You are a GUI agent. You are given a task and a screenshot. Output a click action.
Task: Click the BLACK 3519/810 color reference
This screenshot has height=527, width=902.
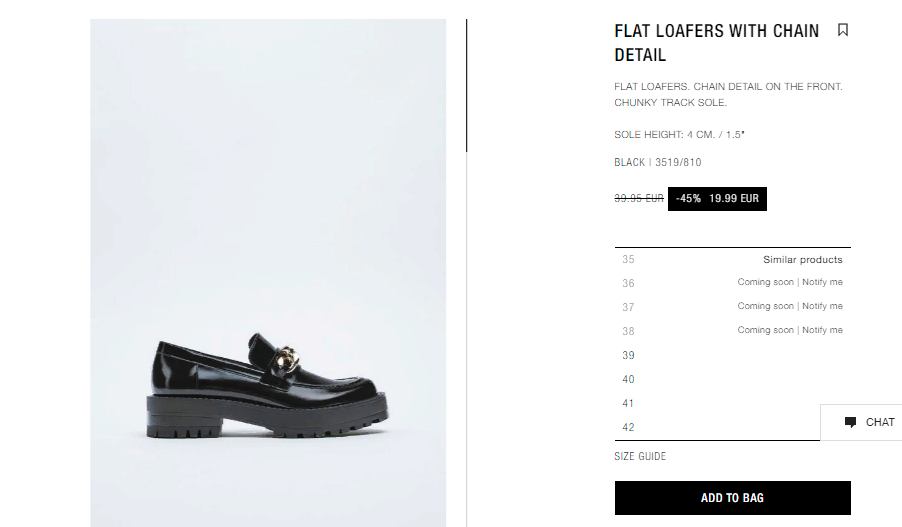[x=658, y=162]
